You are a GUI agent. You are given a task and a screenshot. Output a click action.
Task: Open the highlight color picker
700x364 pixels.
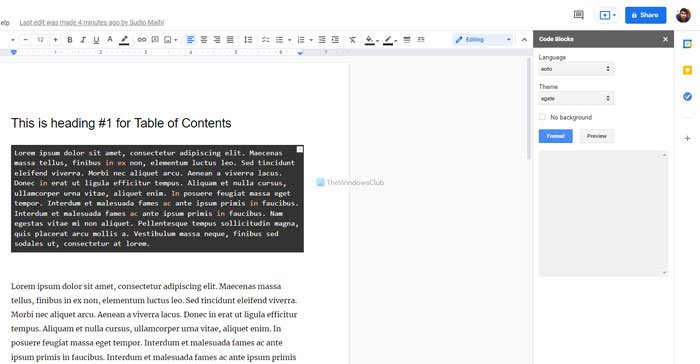tap(124, 40)
